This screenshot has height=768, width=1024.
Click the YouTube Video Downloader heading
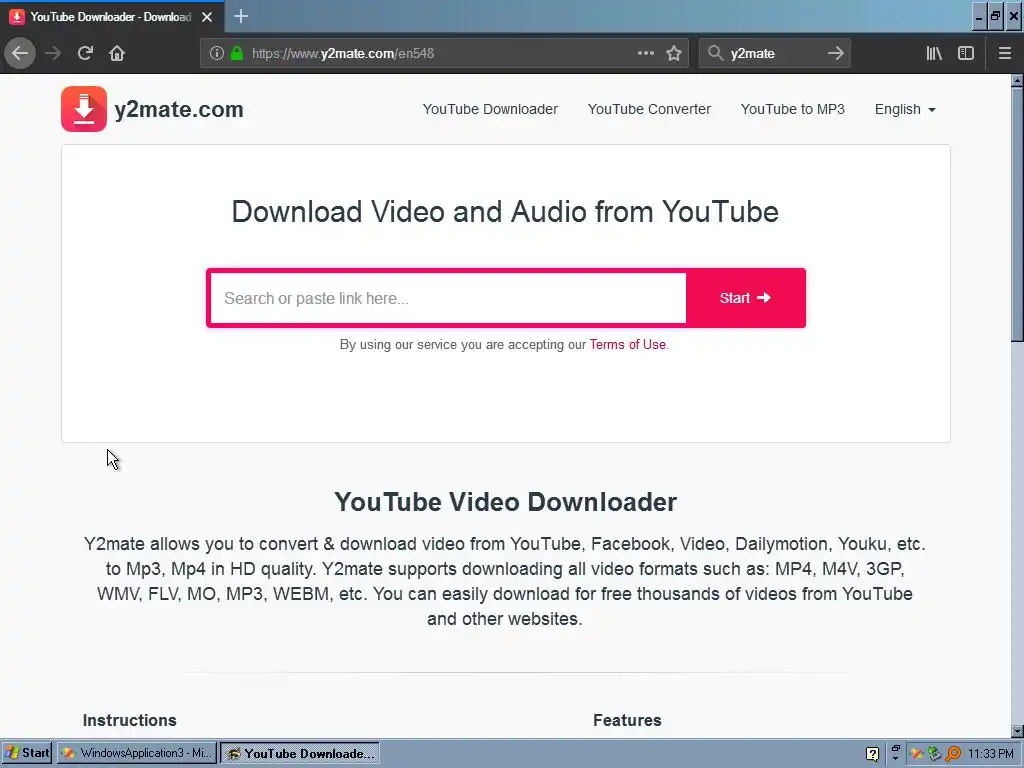pyautogui.click(x=505, y=502)
